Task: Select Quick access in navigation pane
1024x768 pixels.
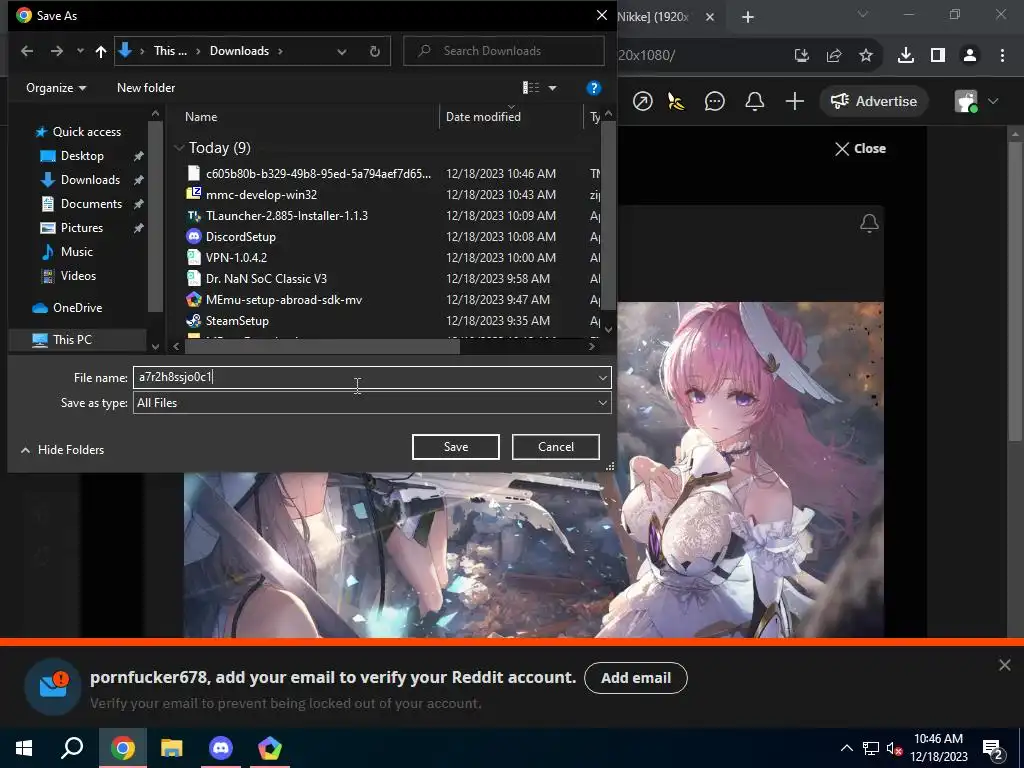Action: click(86, 132)
